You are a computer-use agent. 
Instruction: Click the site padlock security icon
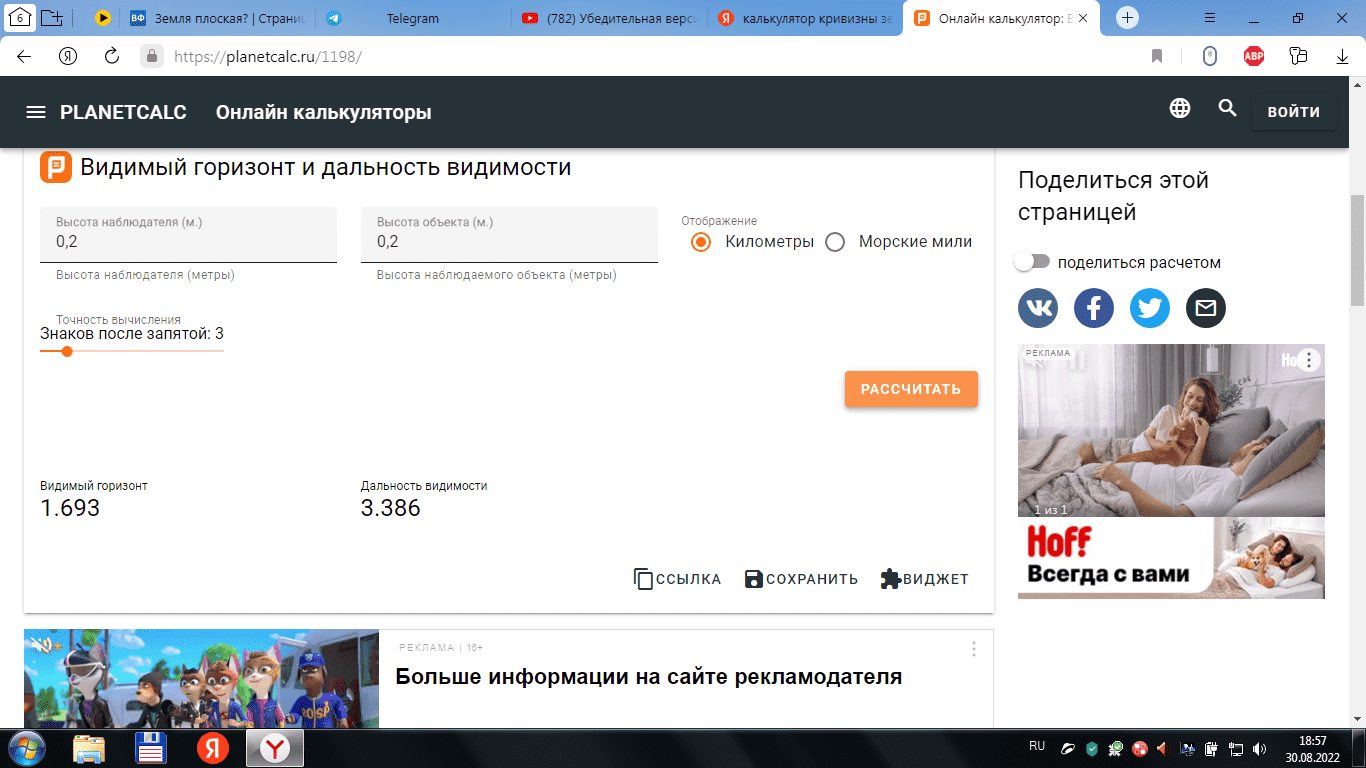pyautogui.click(x=152, y=57)
